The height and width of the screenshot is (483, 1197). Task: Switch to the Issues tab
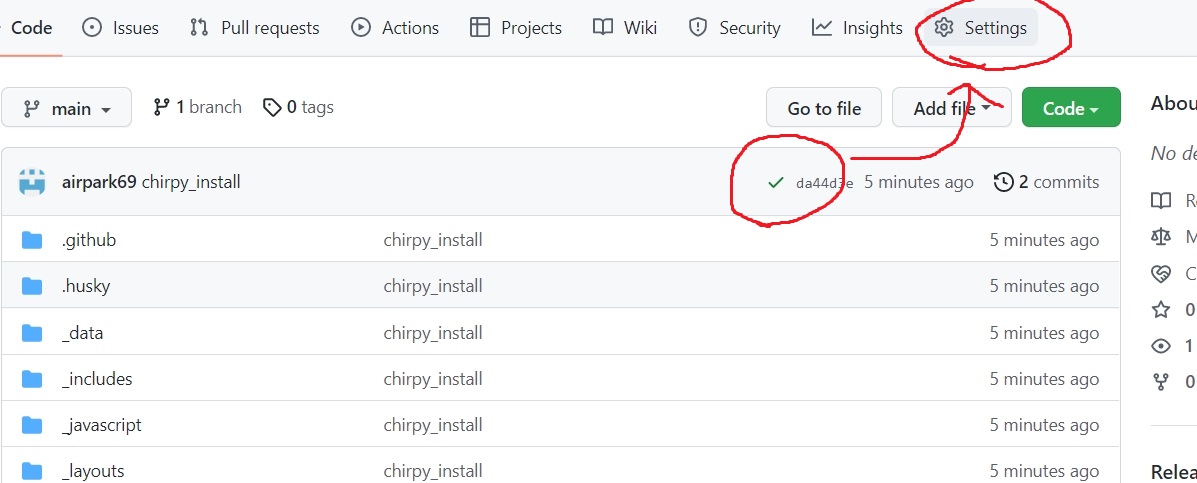click(121, 28)
